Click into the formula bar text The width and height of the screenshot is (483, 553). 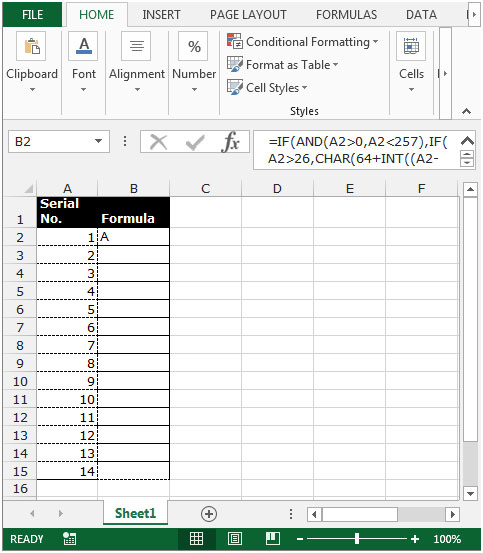pos(356,150)
